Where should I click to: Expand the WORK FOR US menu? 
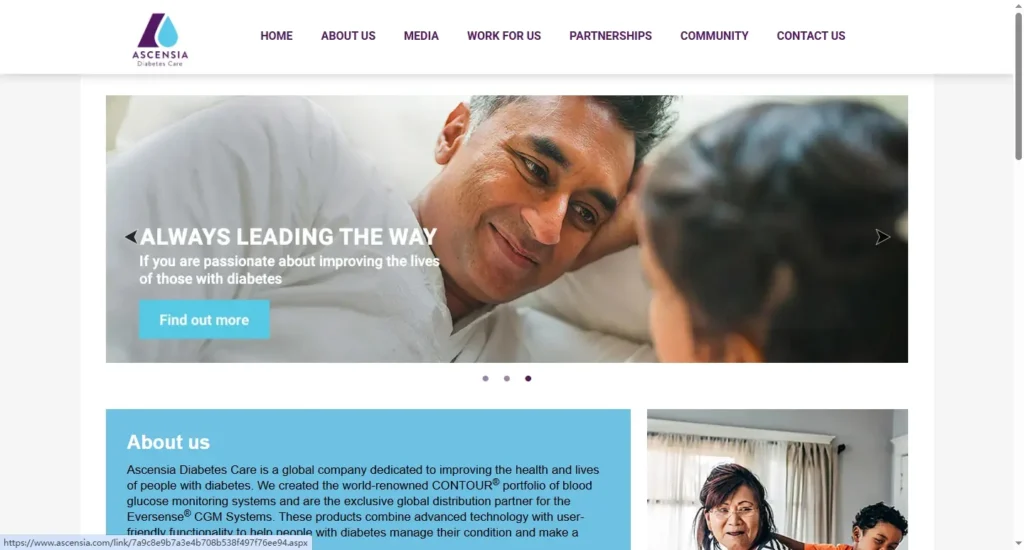pyautogui.click(x=504, y=36)
